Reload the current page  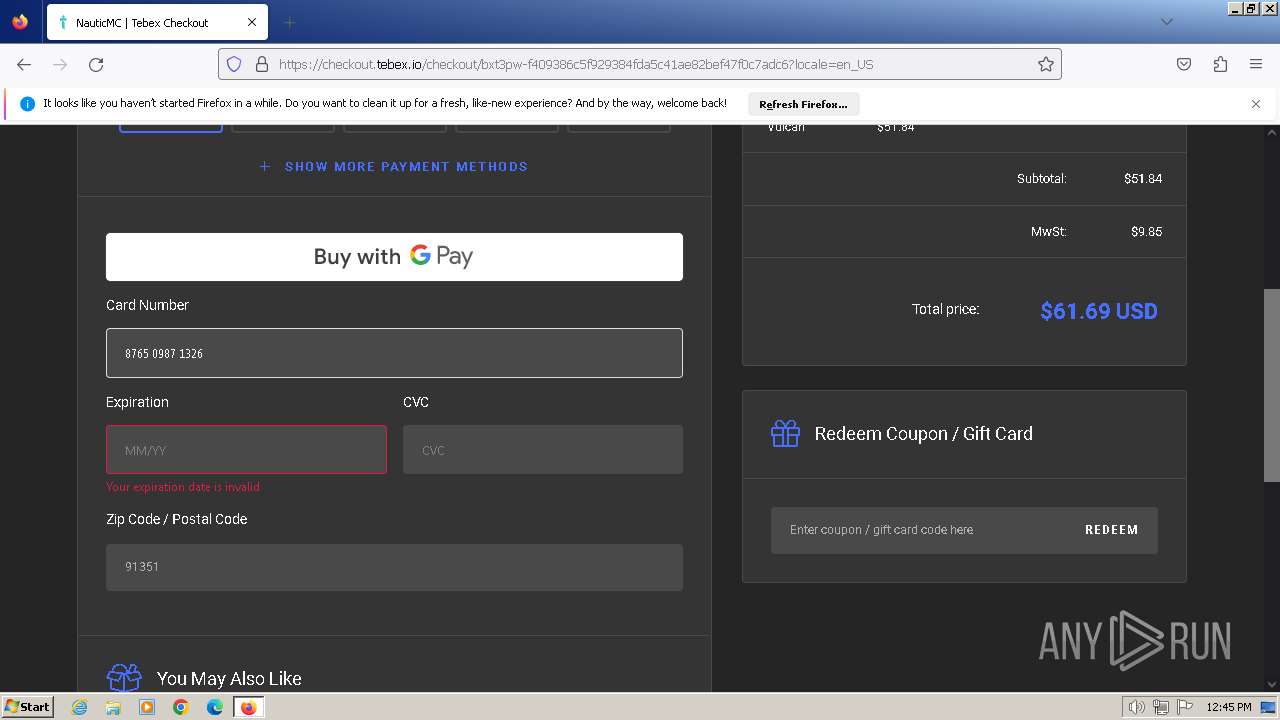(x=96, y=64)
